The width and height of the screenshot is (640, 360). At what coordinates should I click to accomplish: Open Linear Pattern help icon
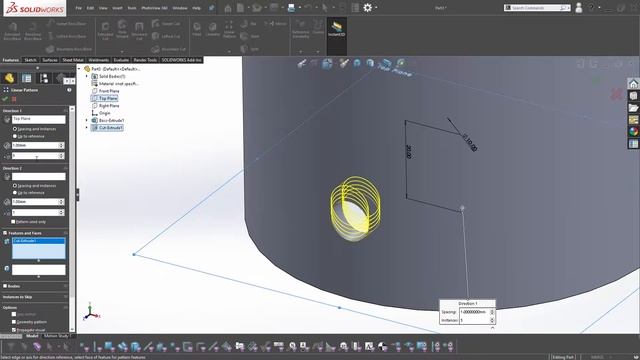(69, 90)
